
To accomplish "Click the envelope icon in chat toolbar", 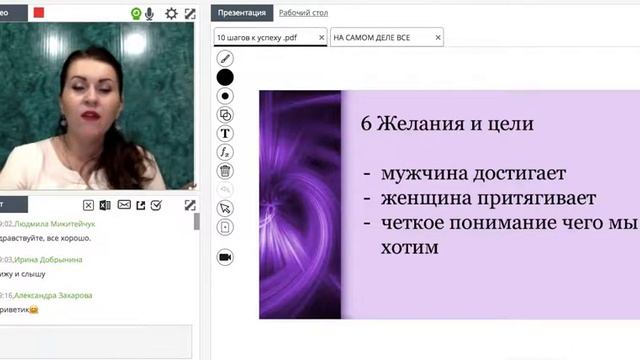I will (124, 204).
